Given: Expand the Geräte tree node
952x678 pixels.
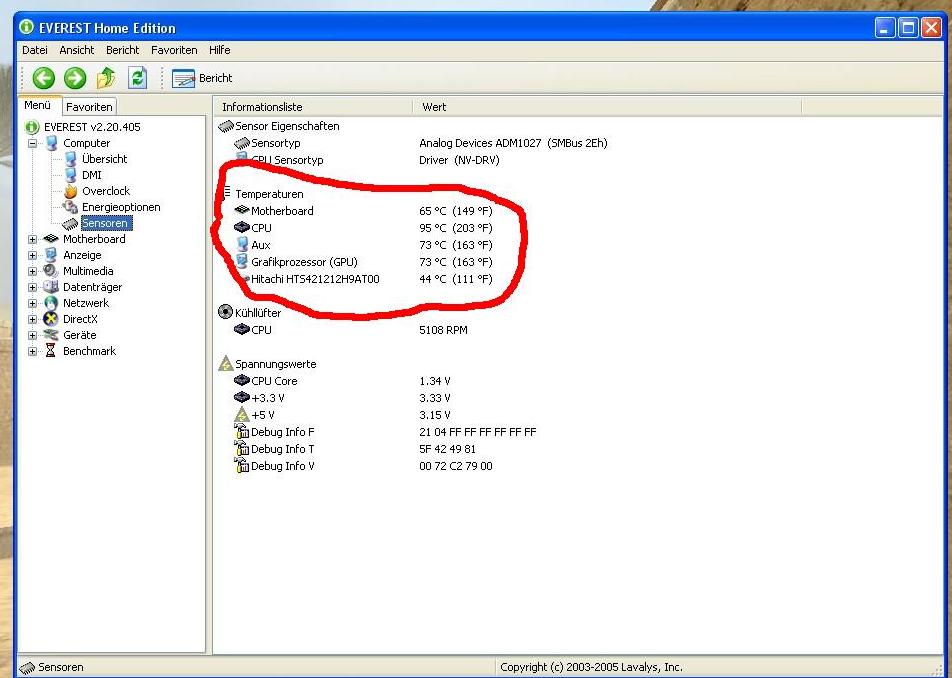Looking at the screenshot, I should tap(33, 336).
